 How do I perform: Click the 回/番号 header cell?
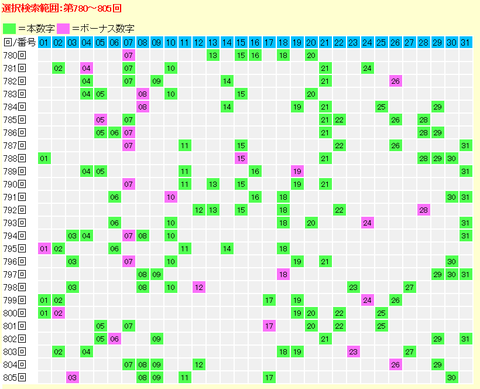[x=19, y=42]
